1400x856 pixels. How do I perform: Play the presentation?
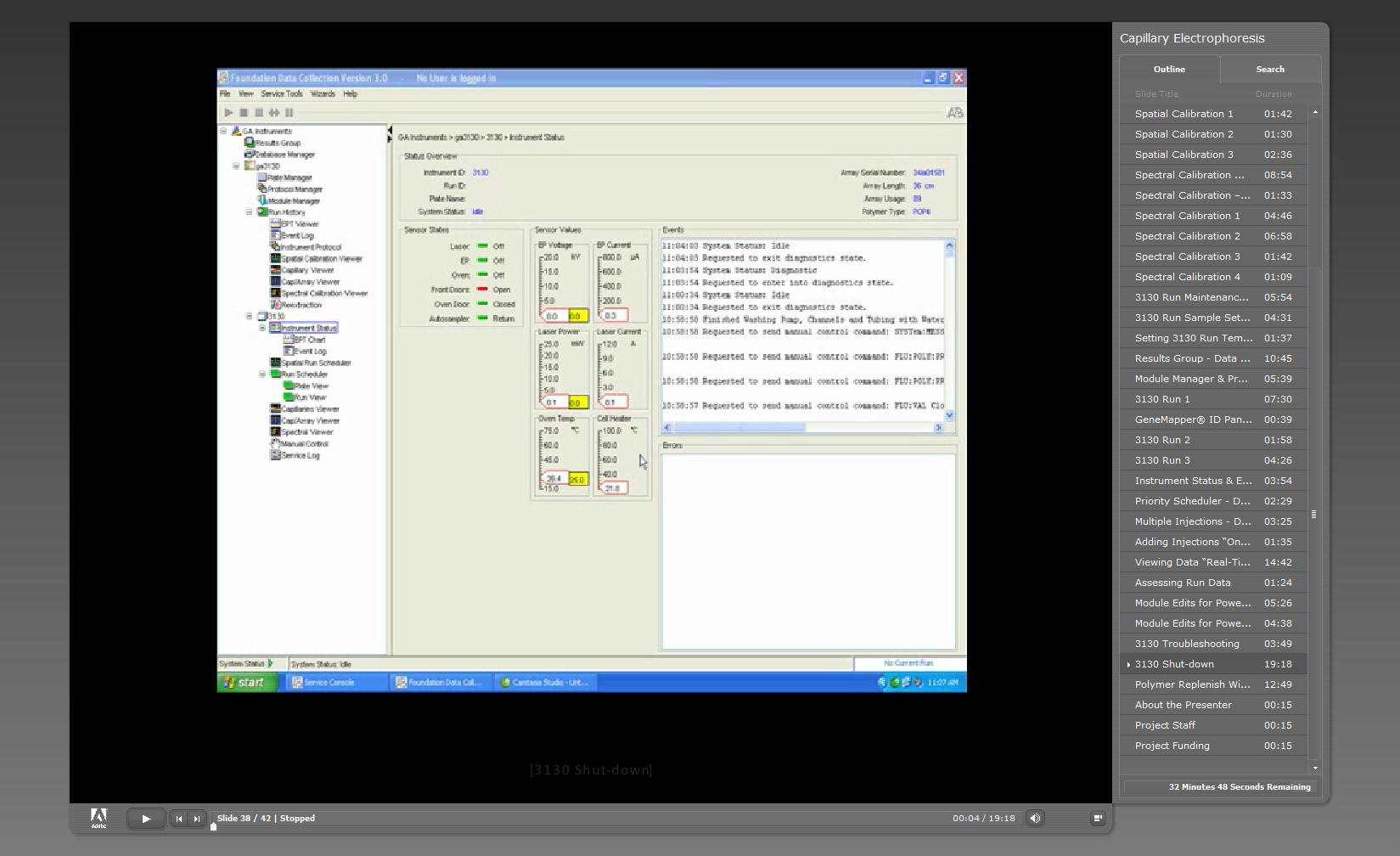pyautogui.click(x=146, y=819)
